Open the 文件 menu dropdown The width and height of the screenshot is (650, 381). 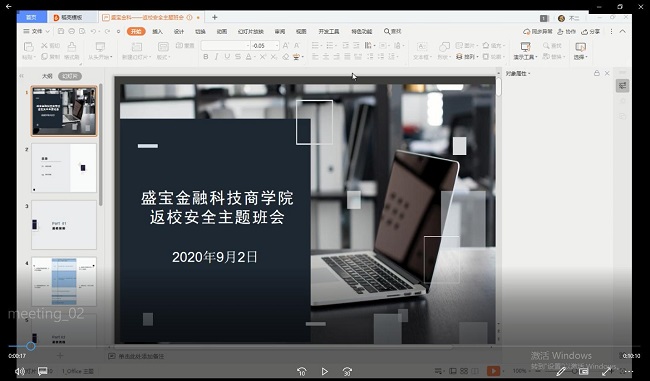click(x=36, y=32)
